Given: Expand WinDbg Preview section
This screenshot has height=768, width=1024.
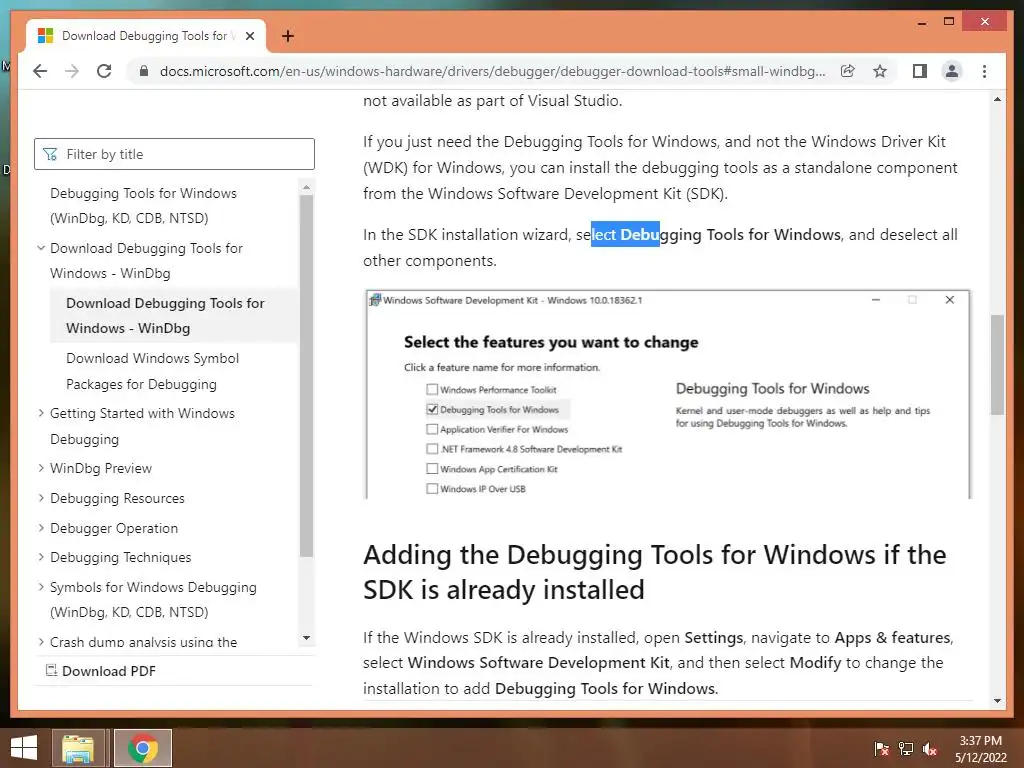Looking at the screenshot, I should pos(41,468).
